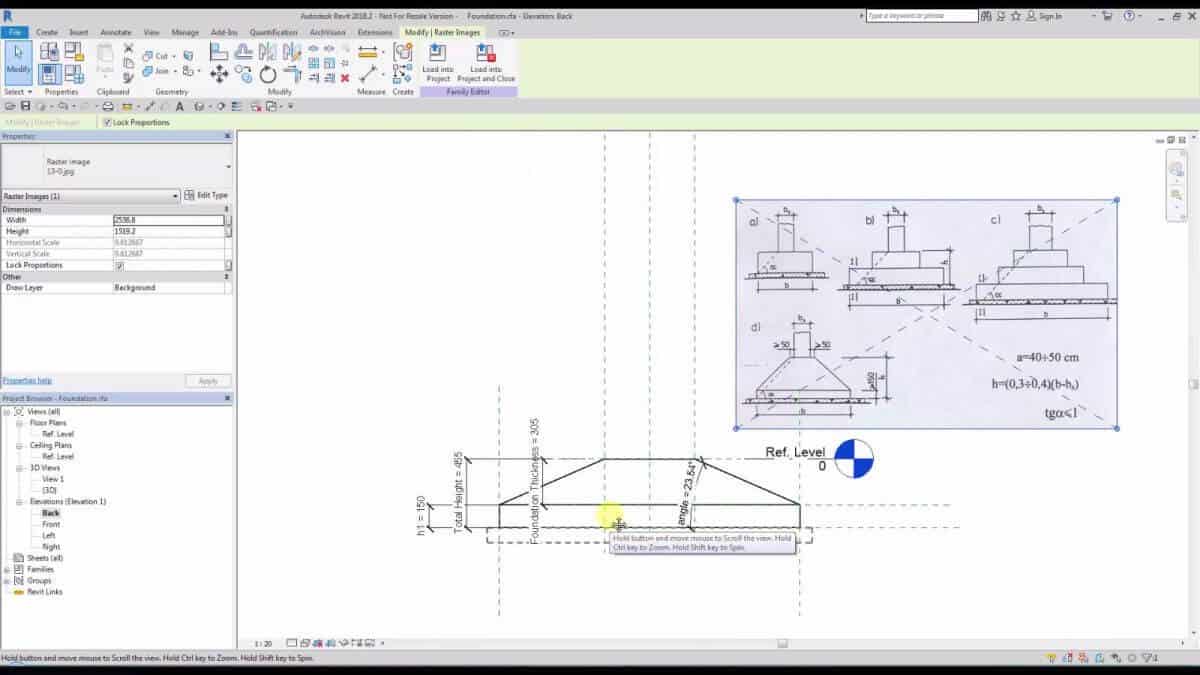This screenshot has height=675, width=1200.
Task: Toggle Lock Proportions checkbox in options bar
Action: coord(107,122)
